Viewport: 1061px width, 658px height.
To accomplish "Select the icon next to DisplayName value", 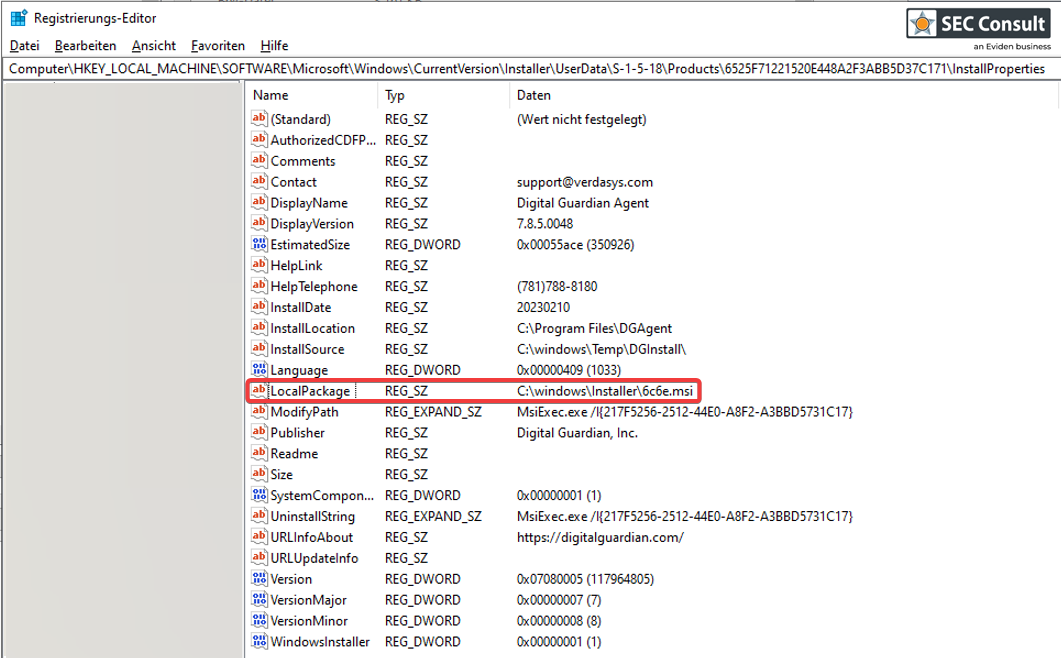I will tap(260, 203).
